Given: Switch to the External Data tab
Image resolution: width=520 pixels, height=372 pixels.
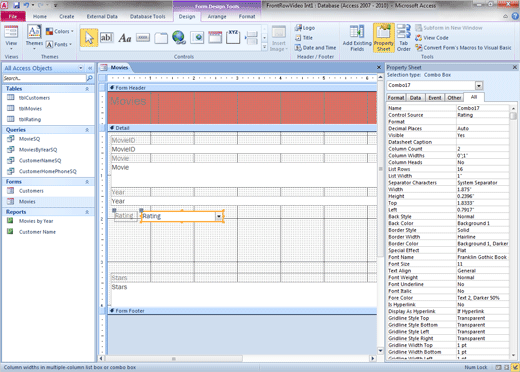Looking at the screenshot, I should 102,16.
